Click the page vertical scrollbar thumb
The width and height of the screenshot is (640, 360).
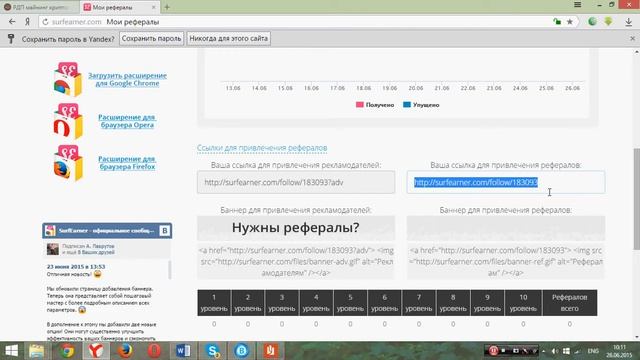click(636, 198)
